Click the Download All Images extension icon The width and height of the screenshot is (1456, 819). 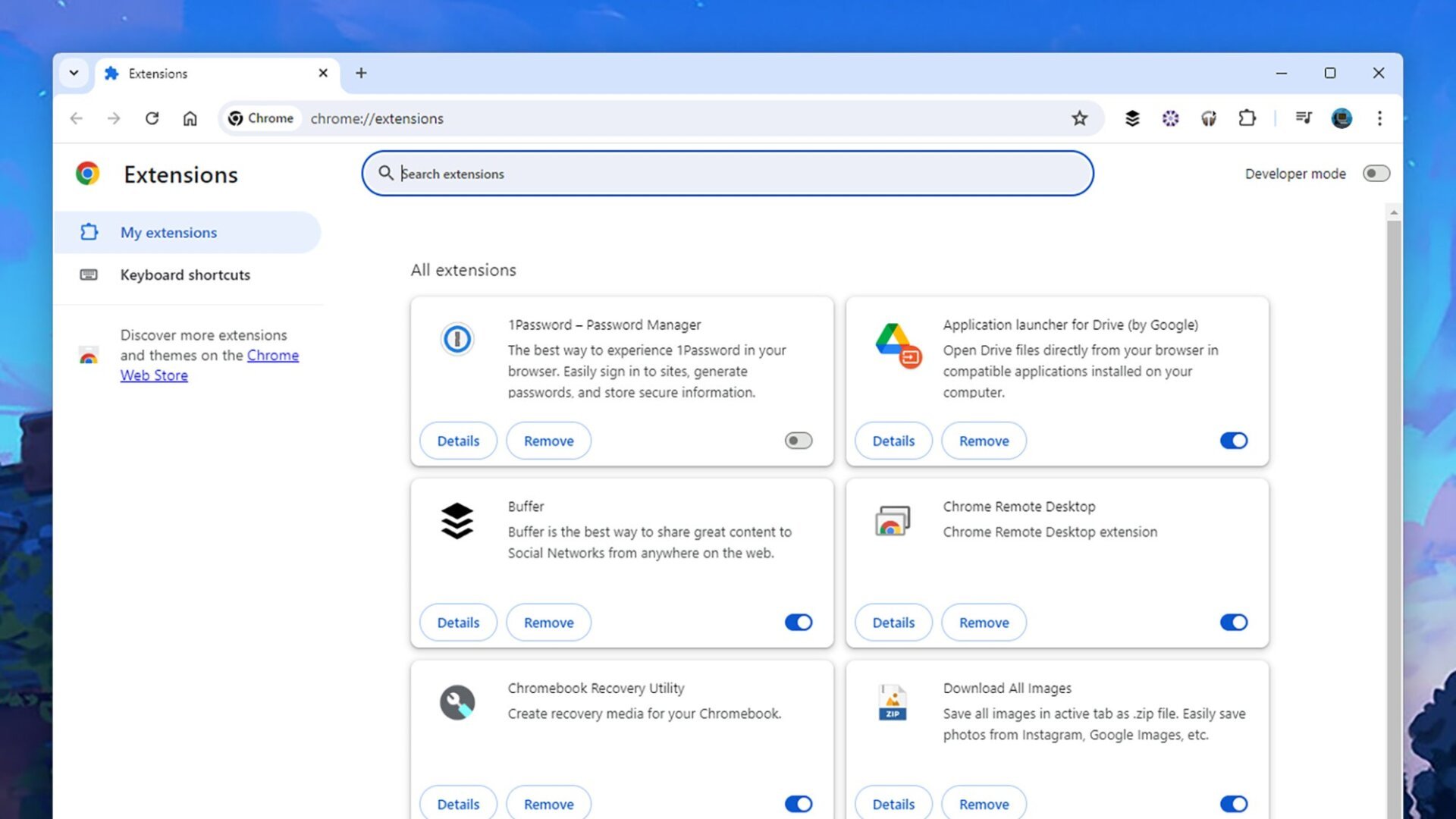[x=892, y=701]
